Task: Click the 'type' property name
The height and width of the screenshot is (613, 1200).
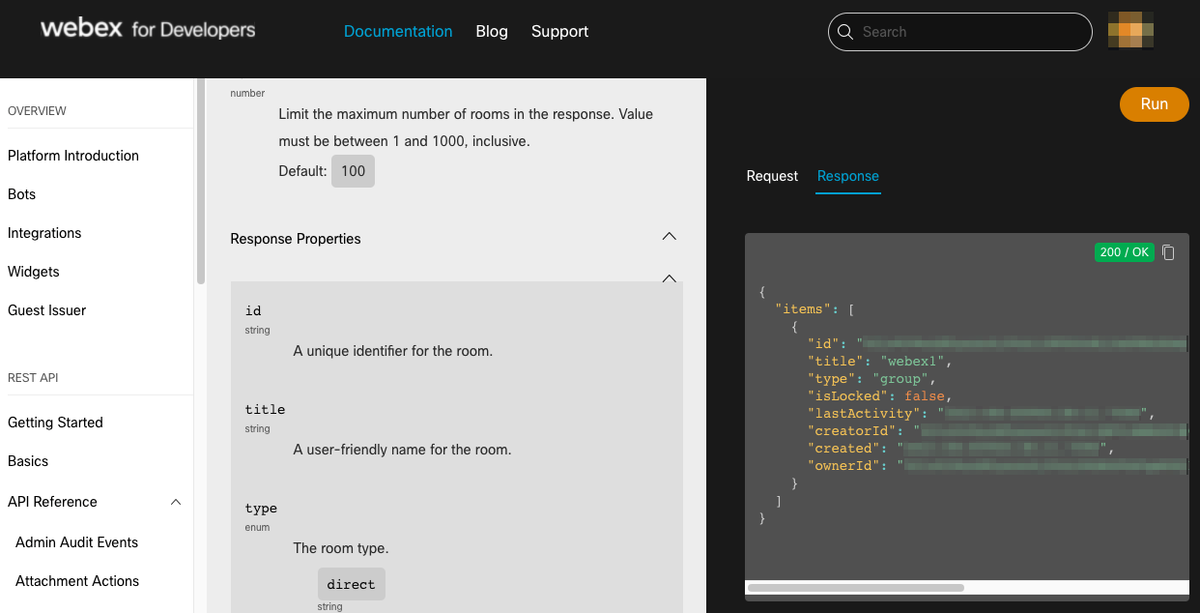Action: pos(261,509)
